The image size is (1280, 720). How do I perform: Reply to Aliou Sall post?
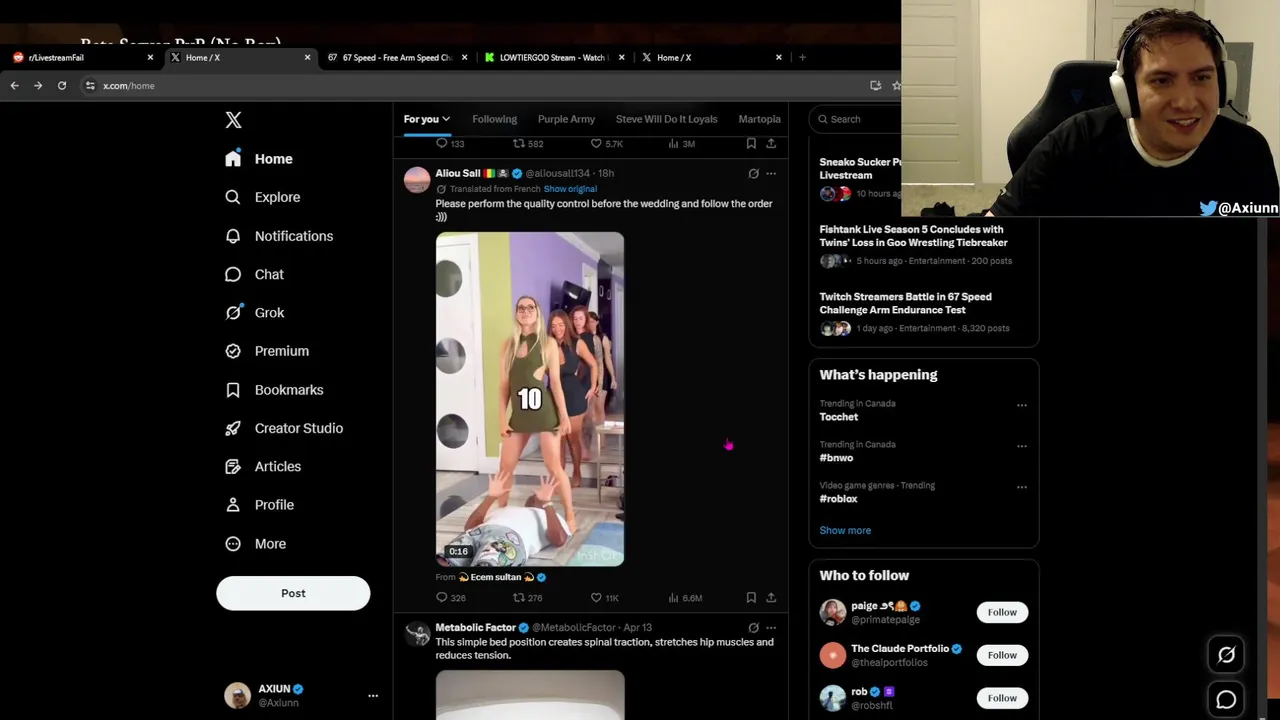(450, 598)
